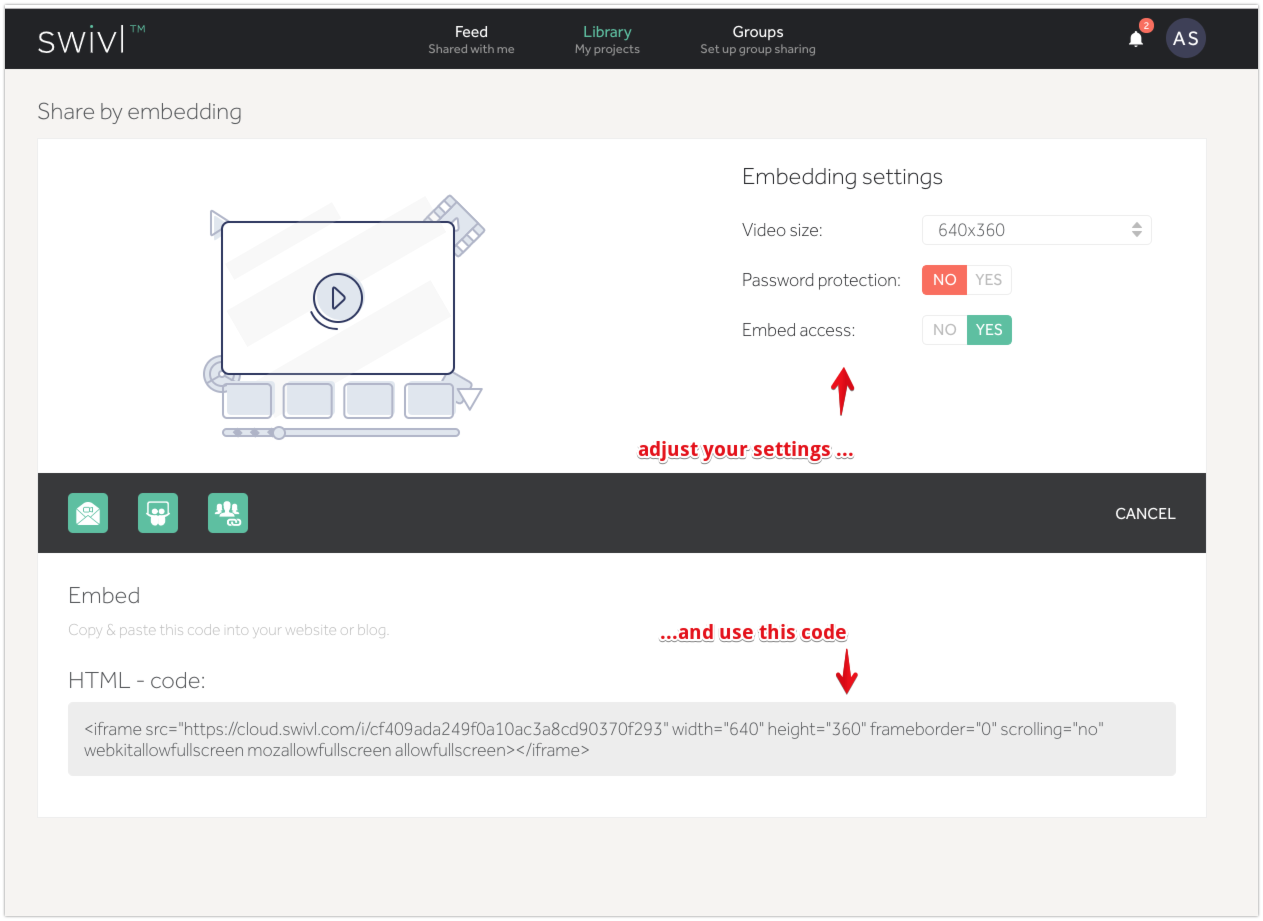Click the share by email envelope icon

[88, 513]
